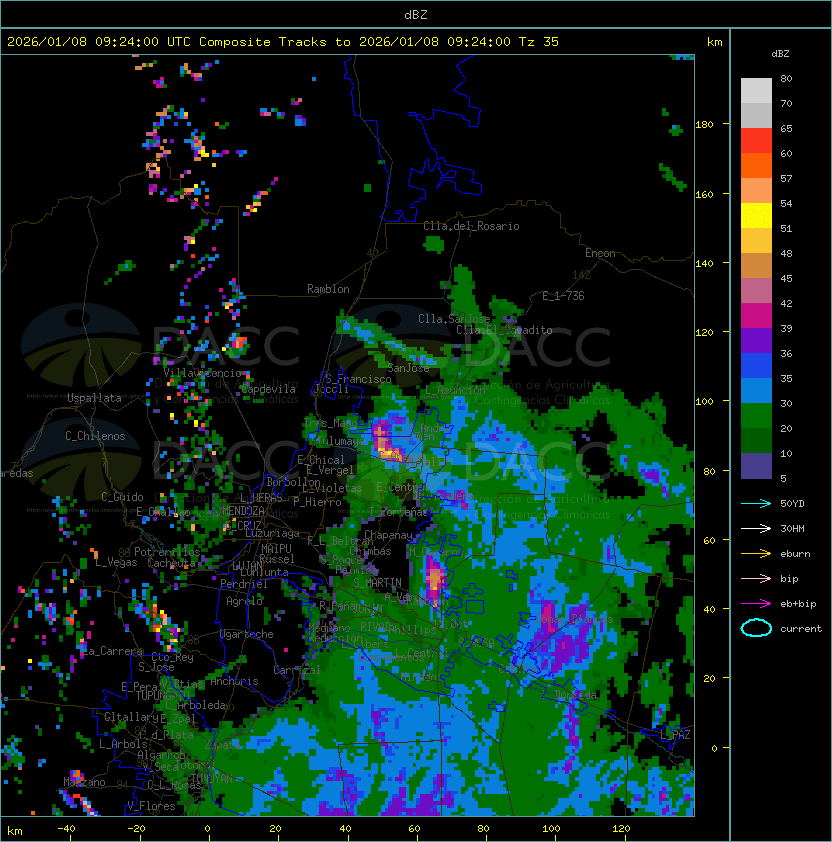Screen dimensions: 832x842
Task: Click the 'Perdriel' map label
Action: click(x=243, y=584)
